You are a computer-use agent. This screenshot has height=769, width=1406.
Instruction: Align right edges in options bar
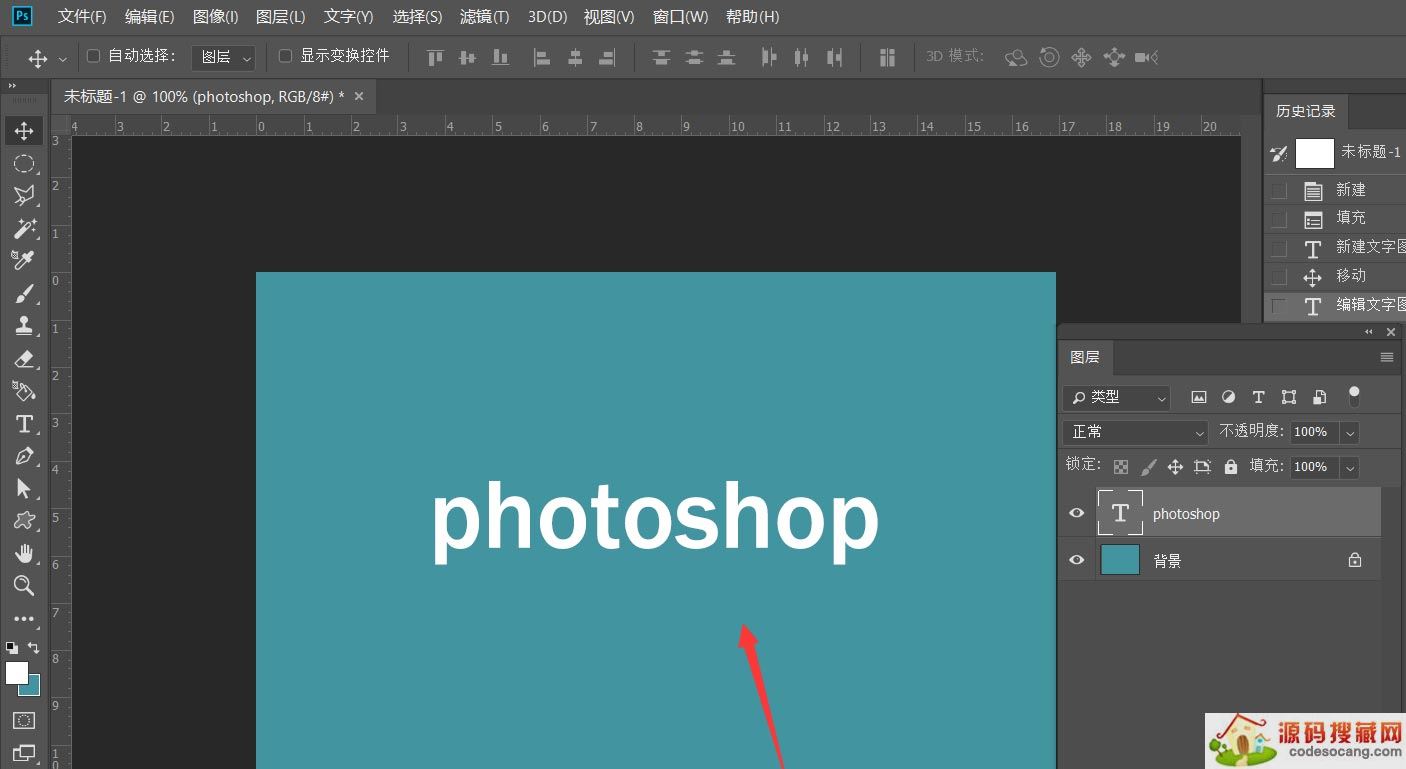click(607, 58)
